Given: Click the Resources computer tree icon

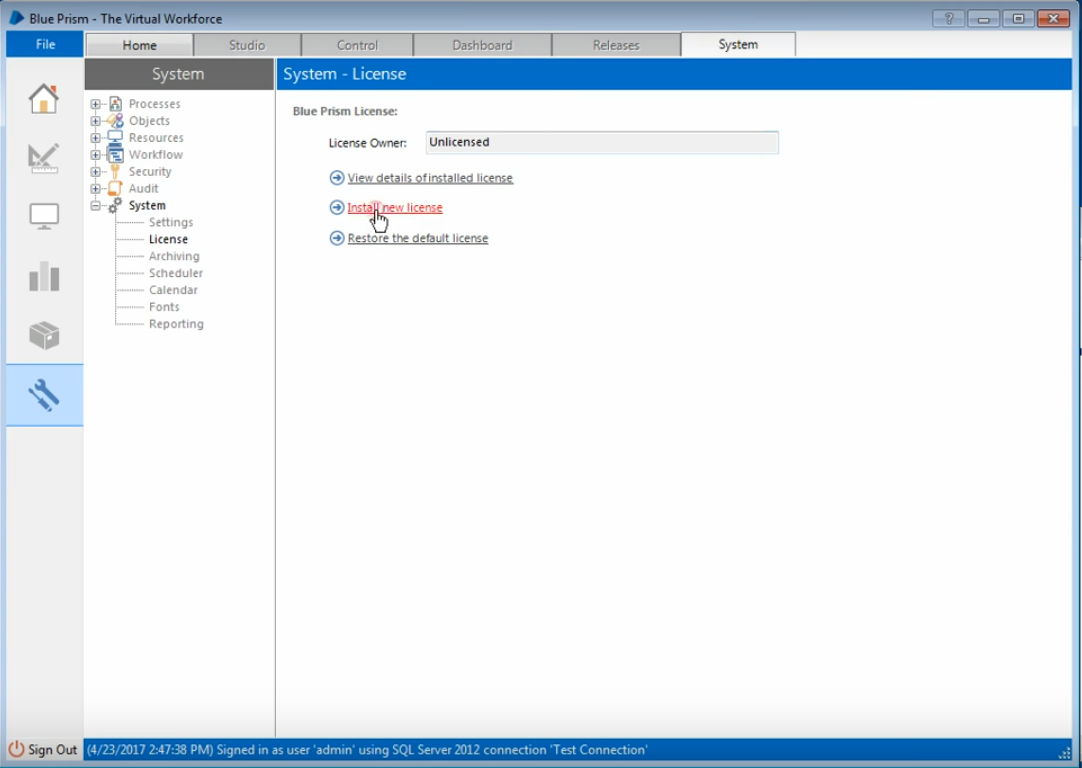Looking at the screenshot, I should pyautogui.click(x=115, y=137).
